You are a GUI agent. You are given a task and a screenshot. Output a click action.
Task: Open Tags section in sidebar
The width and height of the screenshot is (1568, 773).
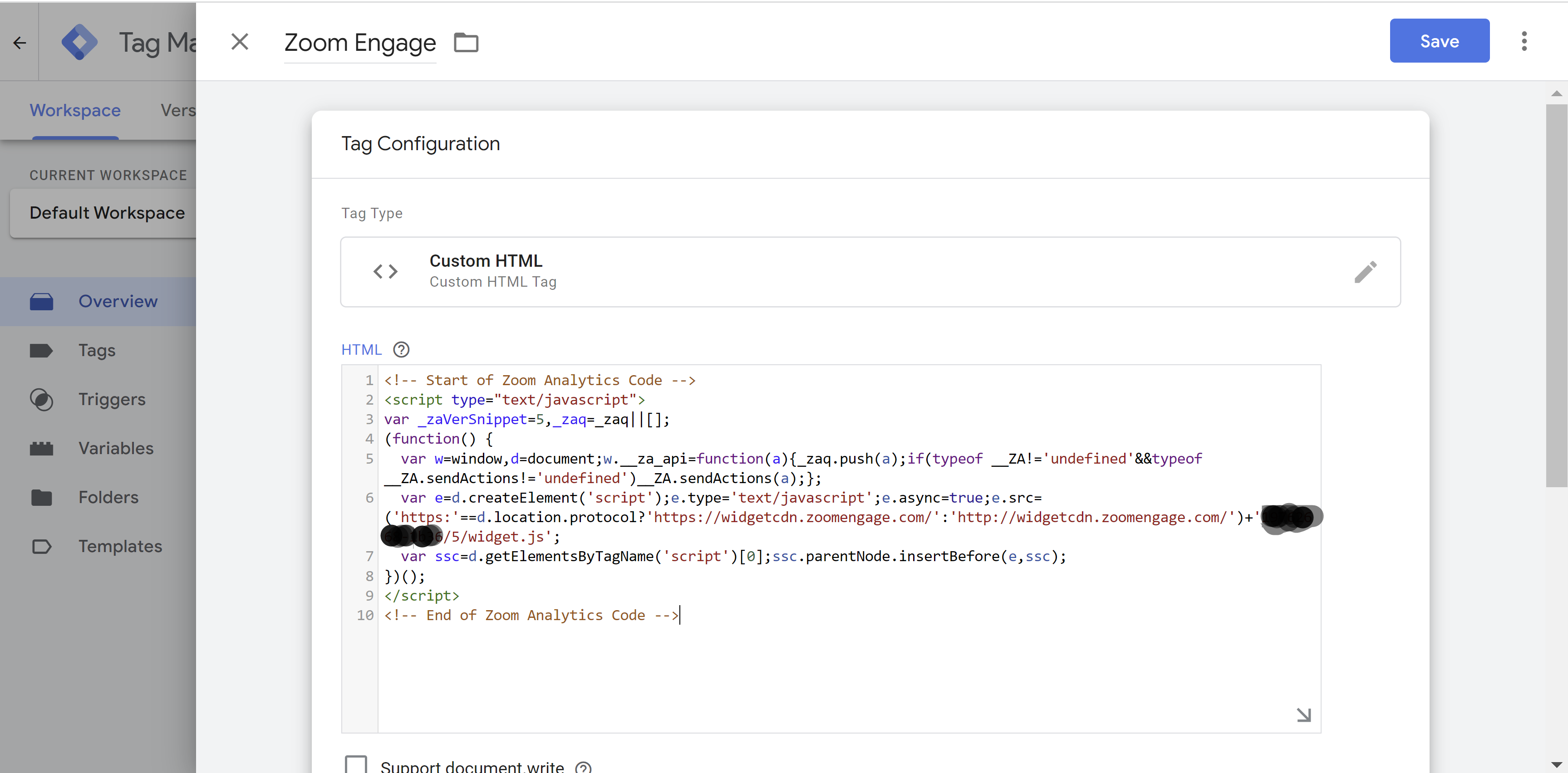point(98,351)
